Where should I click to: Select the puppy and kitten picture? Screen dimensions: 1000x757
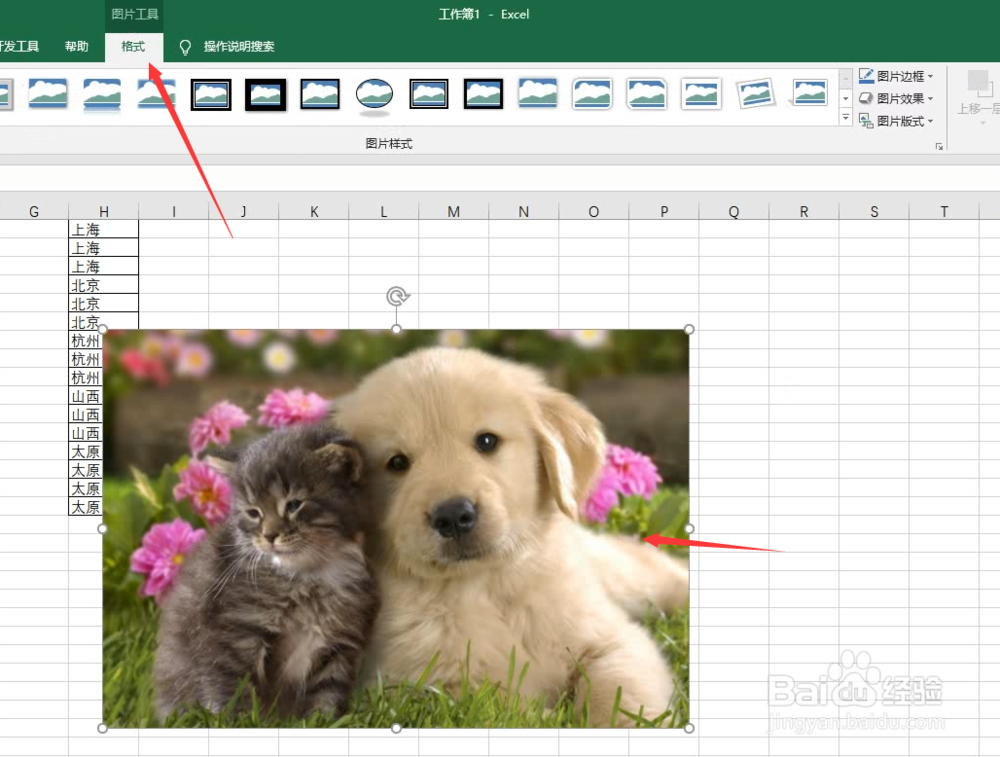[395, 529]
